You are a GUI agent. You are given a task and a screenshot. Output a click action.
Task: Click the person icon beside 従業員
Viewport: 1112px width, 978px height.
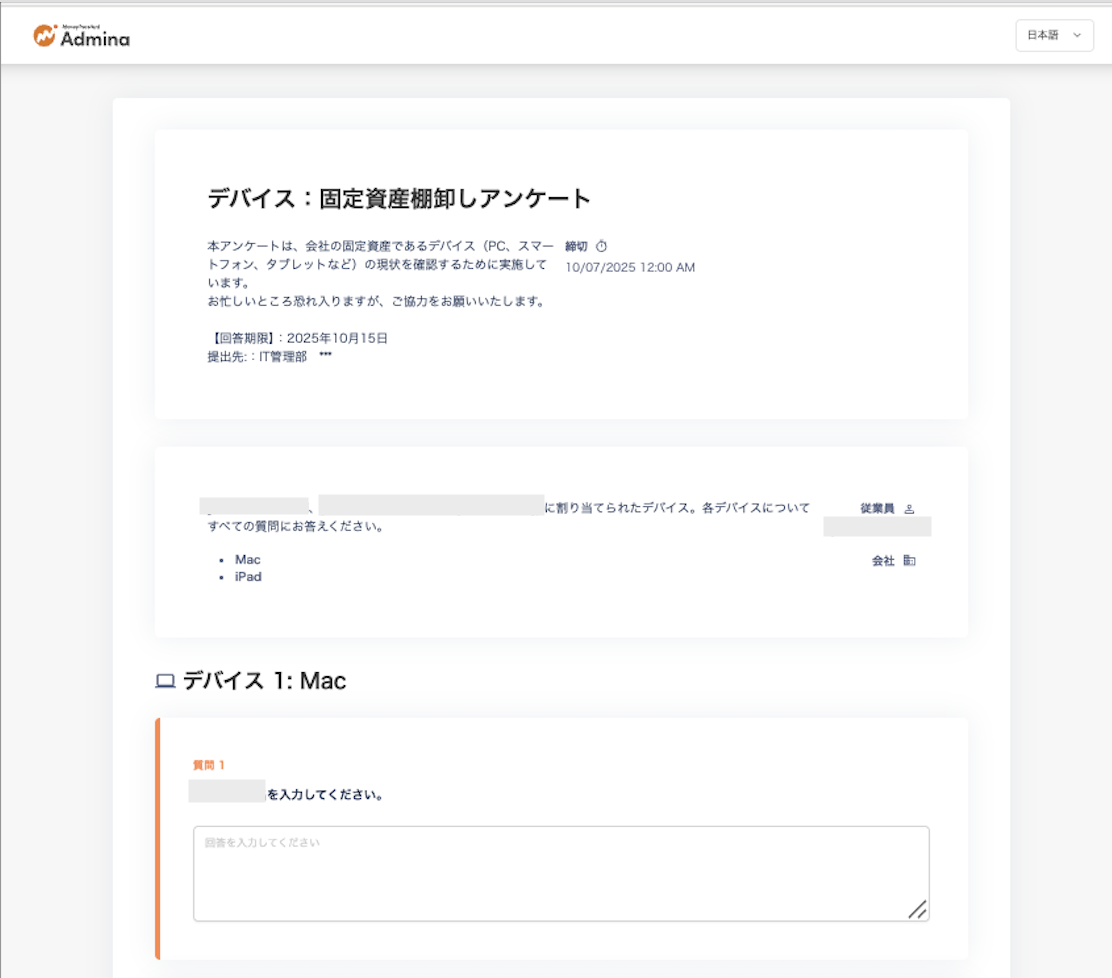909,509
